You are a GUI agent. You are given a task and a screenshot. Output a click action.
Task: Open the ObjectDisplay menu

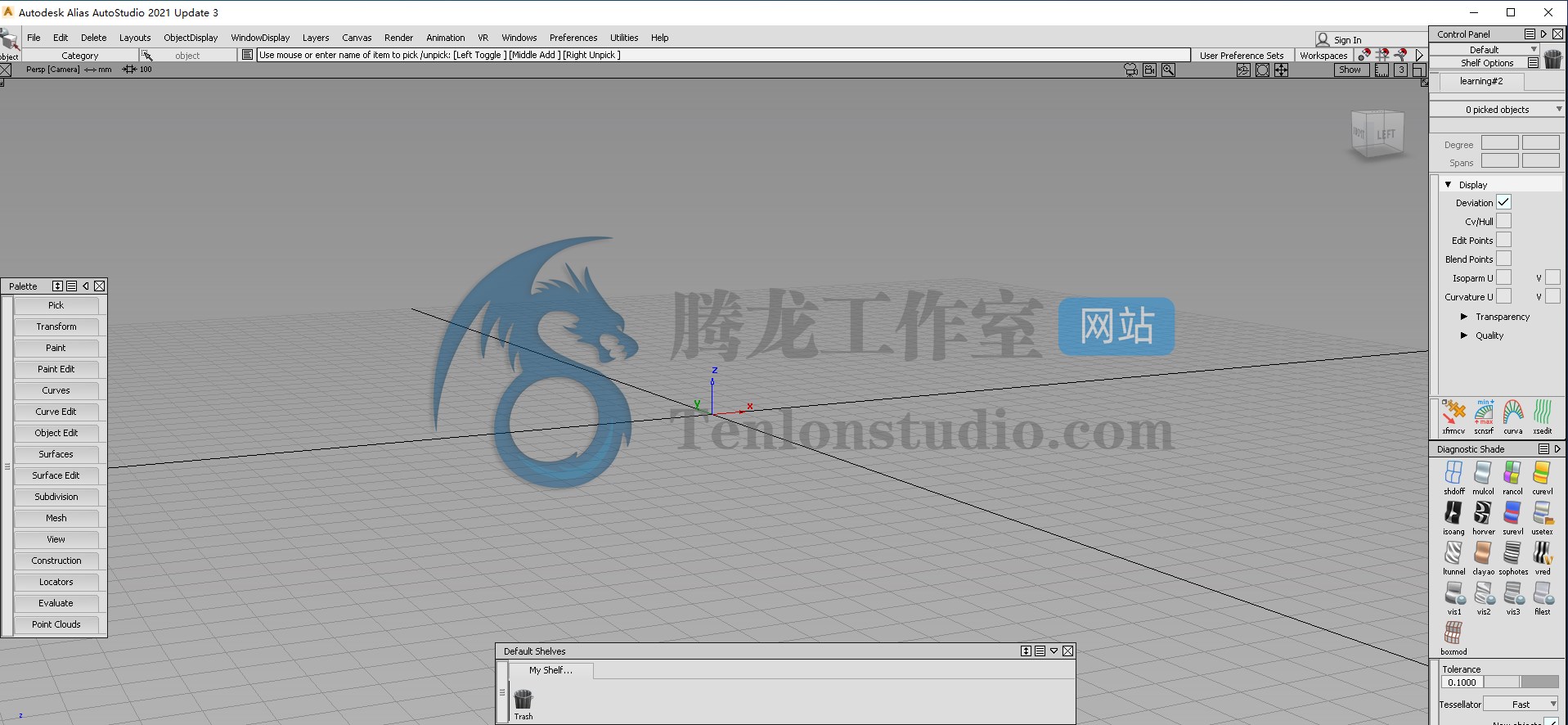click(191, 38)
